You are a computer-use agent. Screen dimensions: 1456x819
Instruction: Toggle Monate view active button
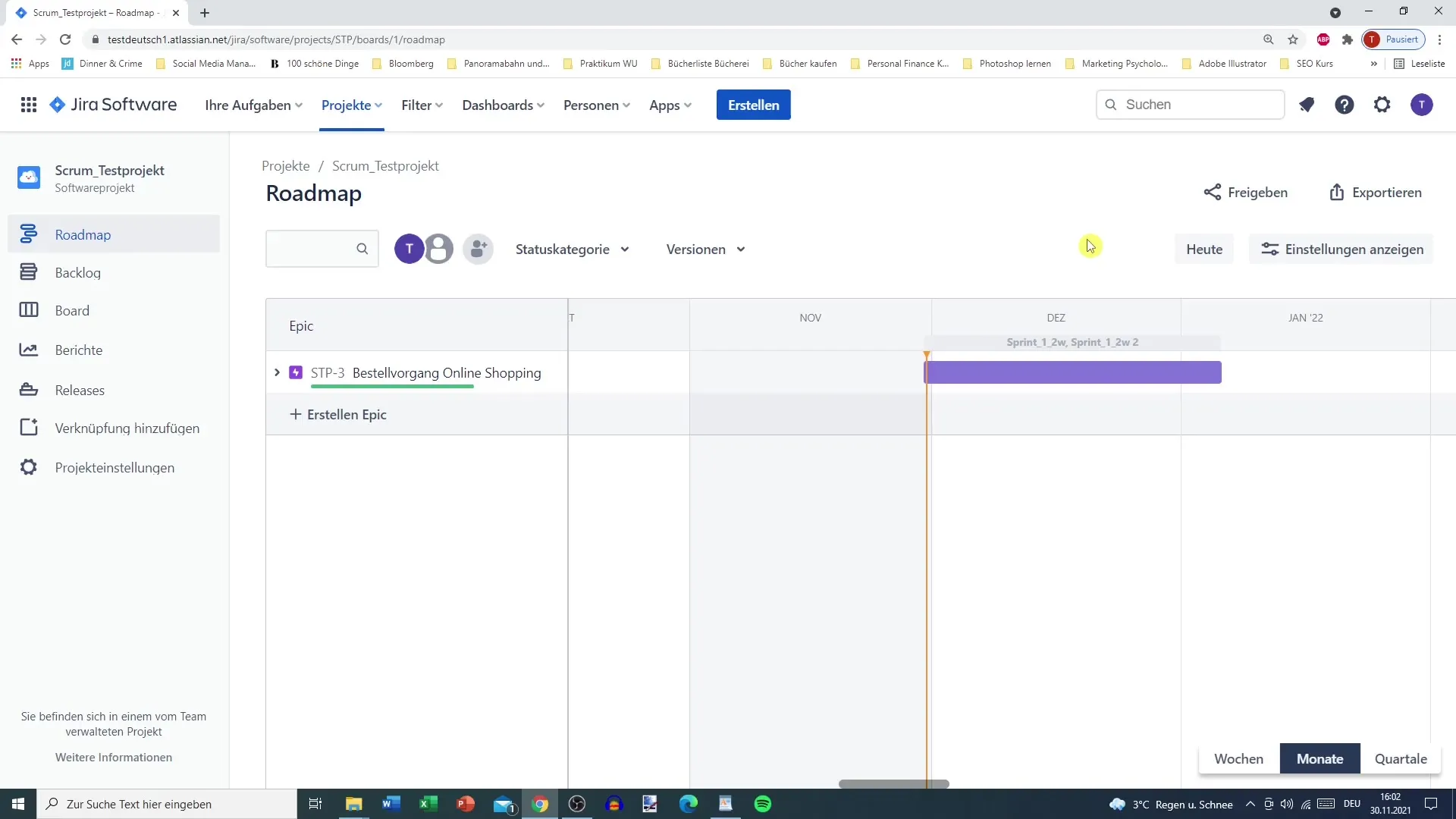1321,758
